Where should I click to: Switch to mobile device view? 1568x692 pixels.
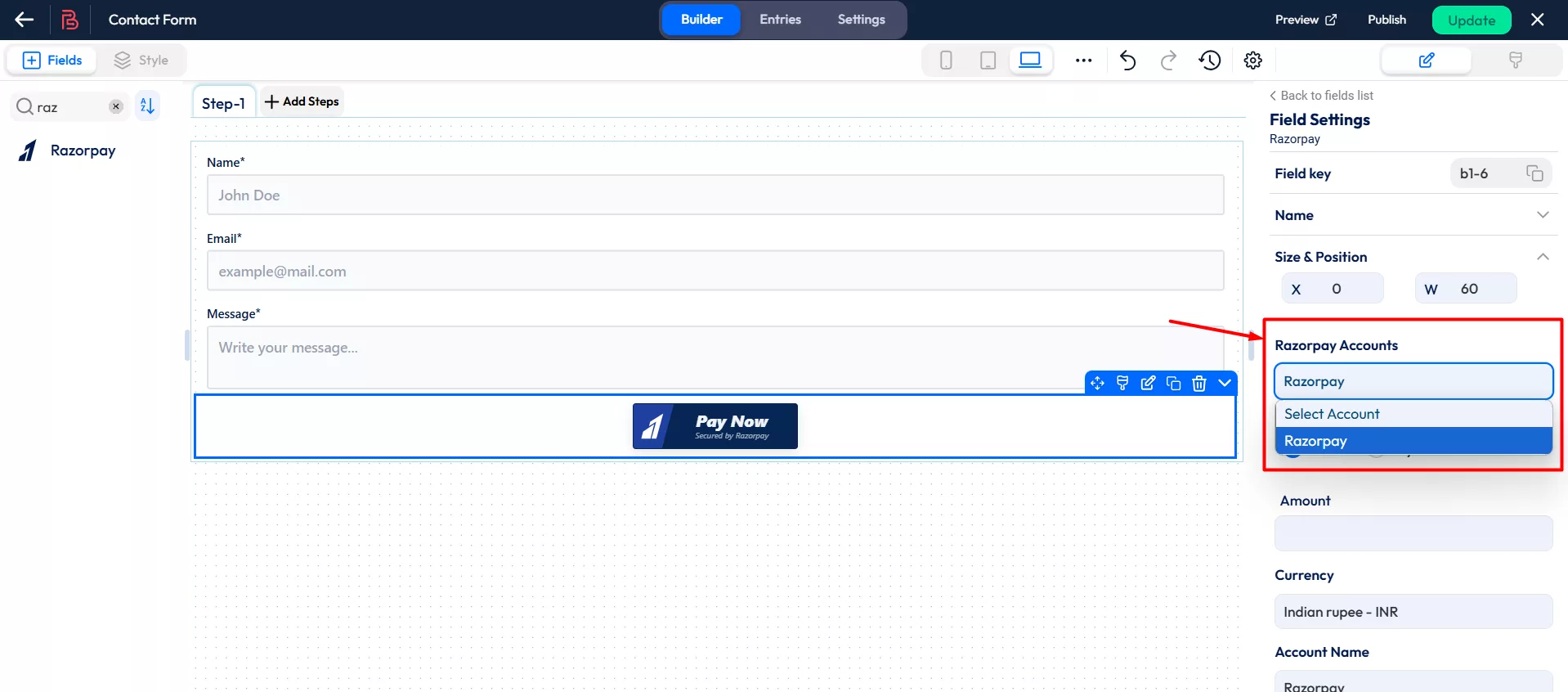946,61
